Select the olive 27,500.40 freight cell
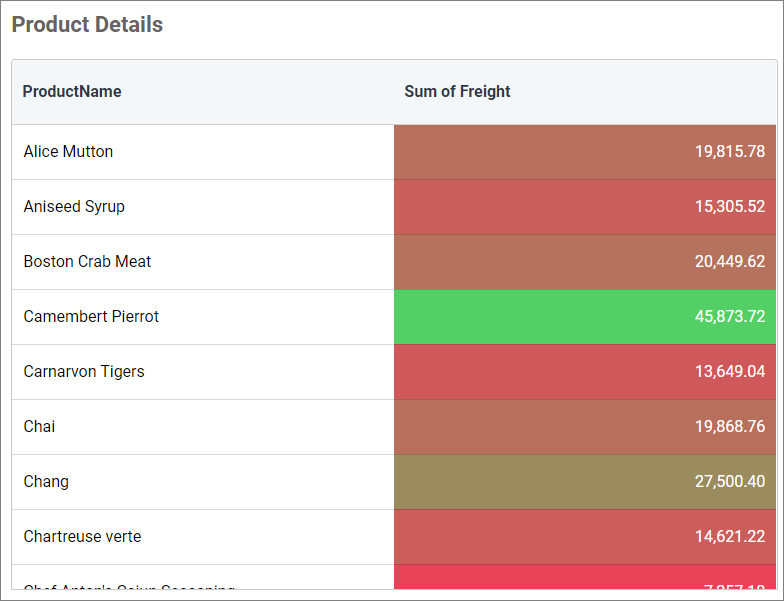Image resolution: width=784 pixels, height=601 pixels. coord(585,482)
